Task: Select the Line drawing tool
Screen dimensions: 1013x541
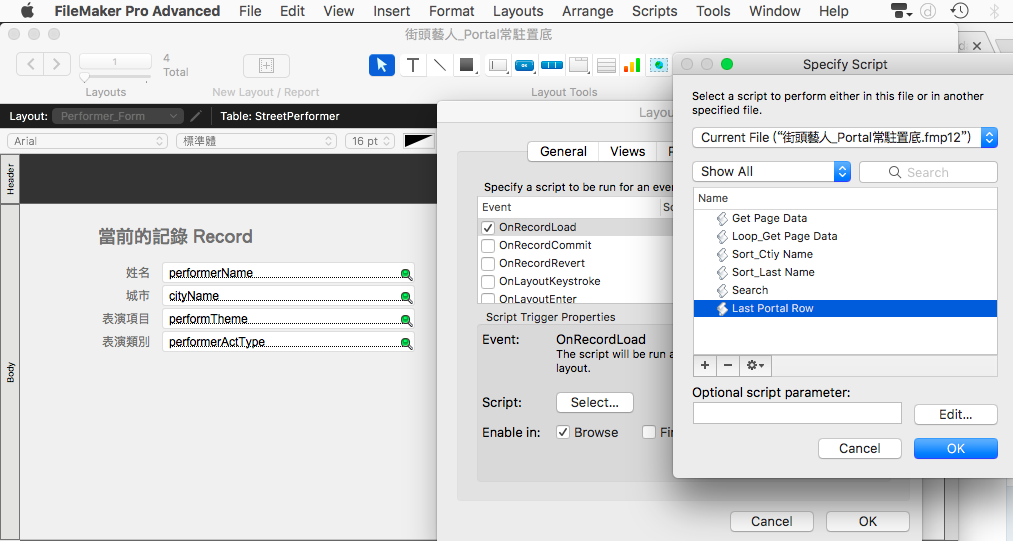Action: (439, 65)
